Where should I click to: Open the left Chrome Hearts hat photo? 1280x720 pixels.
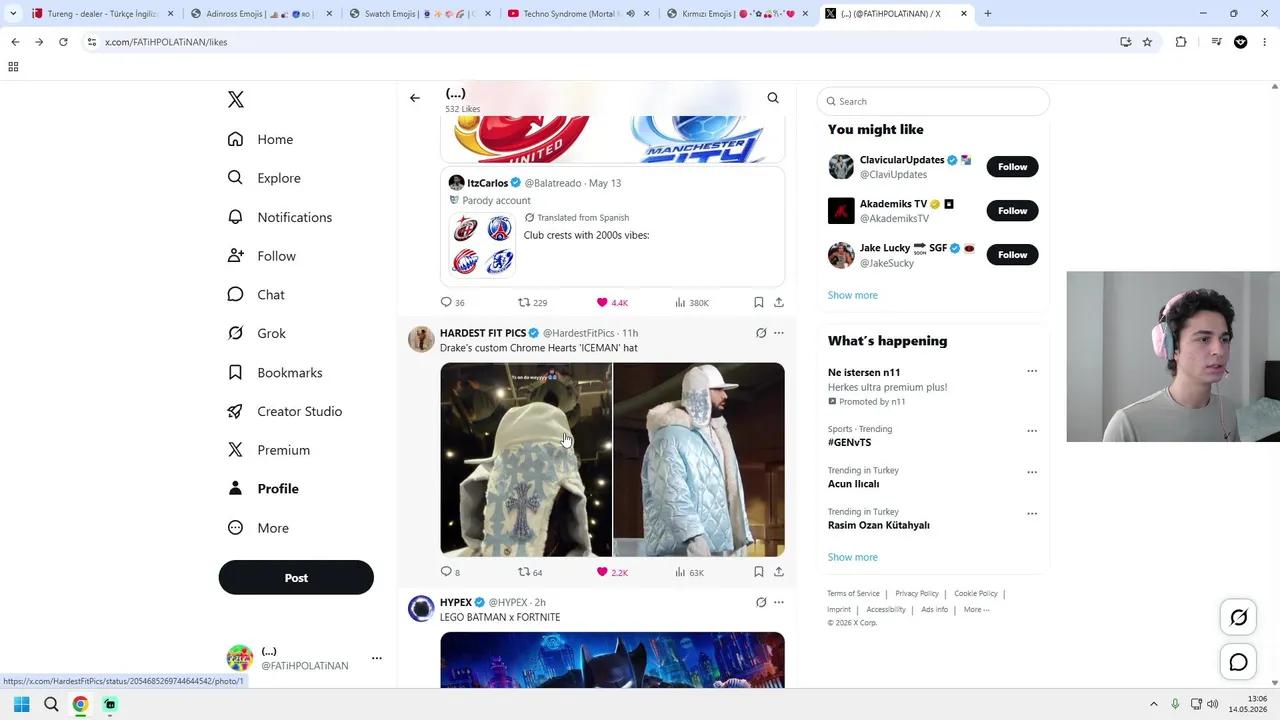526,460
